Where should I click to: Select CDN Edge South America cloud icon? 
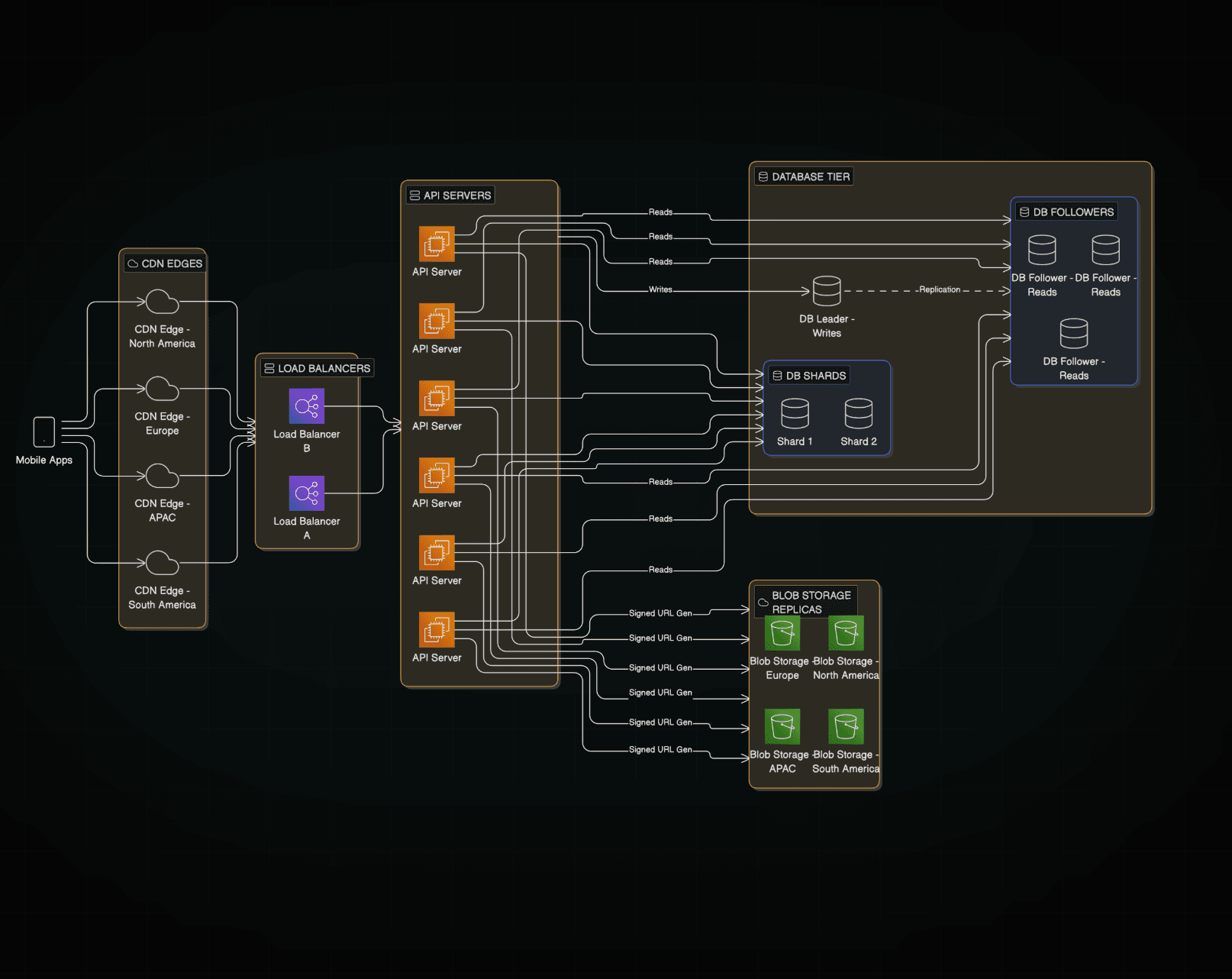(162, 563)
